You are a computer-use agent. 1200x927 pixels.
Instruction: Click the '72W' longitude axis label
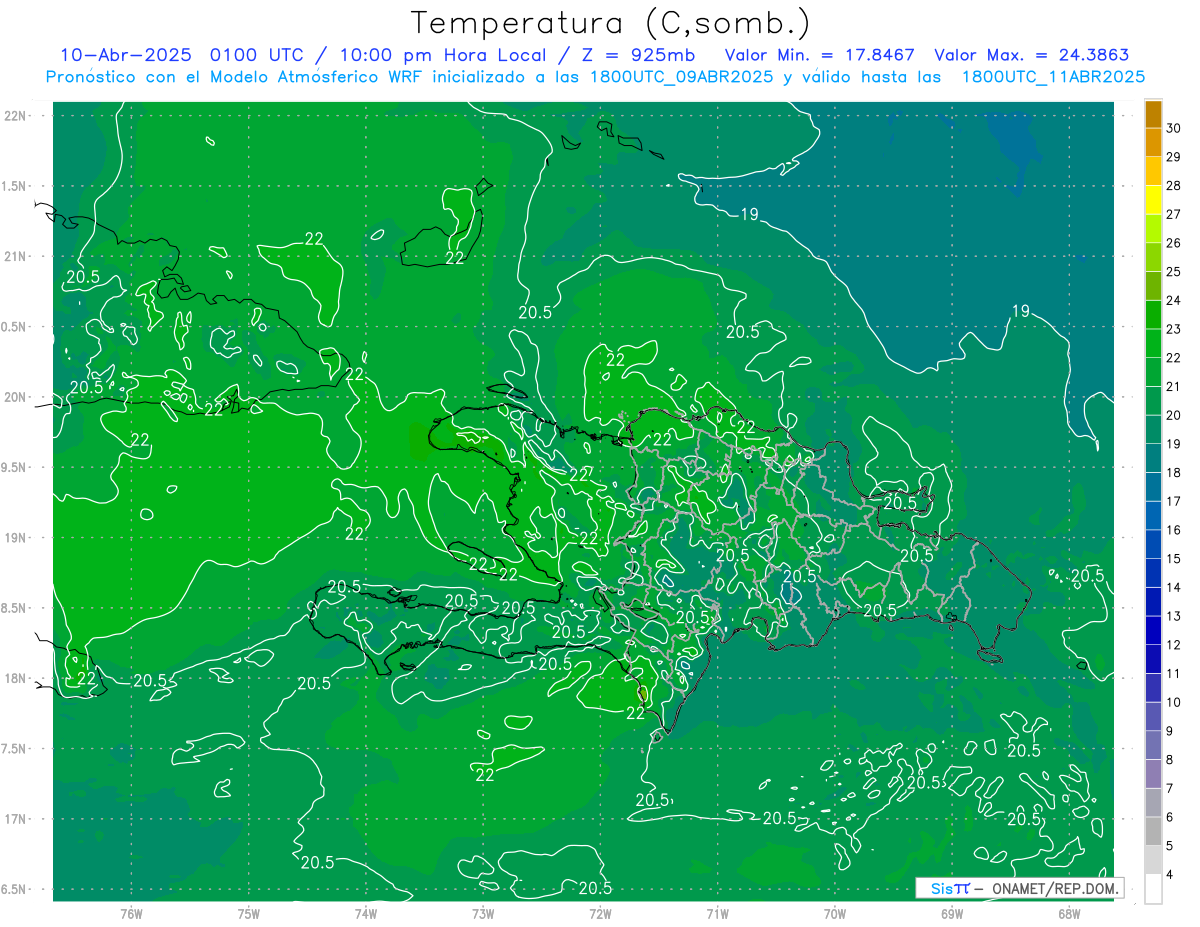click(x=600, y=913)
